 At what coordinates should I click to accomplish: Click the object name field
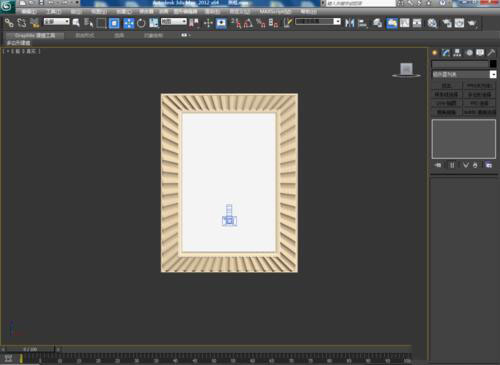click(x=460, y=64)
